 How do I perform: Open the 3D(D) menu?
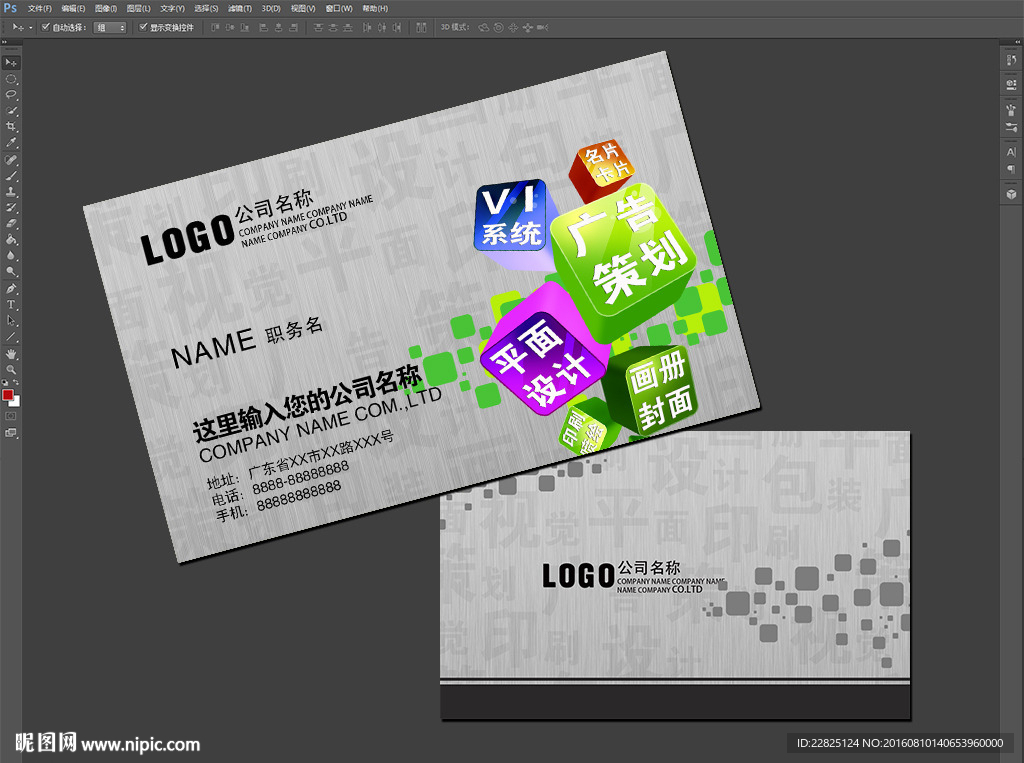click(271, 8)
